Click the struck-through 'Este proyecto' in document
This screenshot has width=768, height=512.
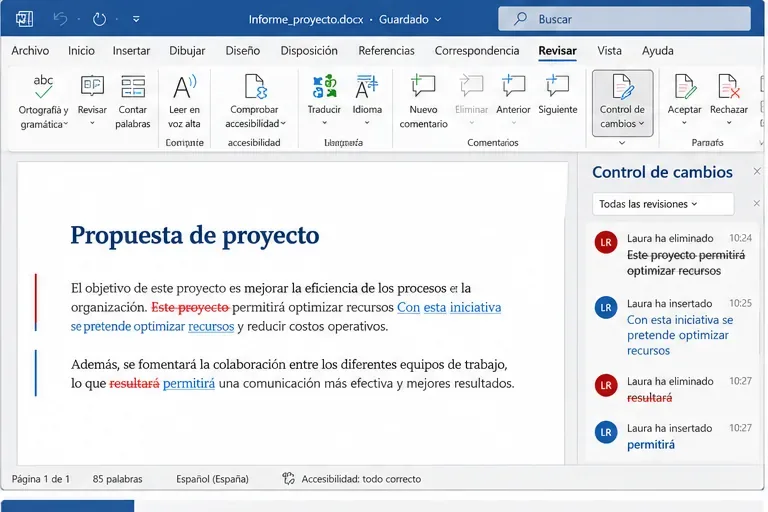tap(190, 307)
